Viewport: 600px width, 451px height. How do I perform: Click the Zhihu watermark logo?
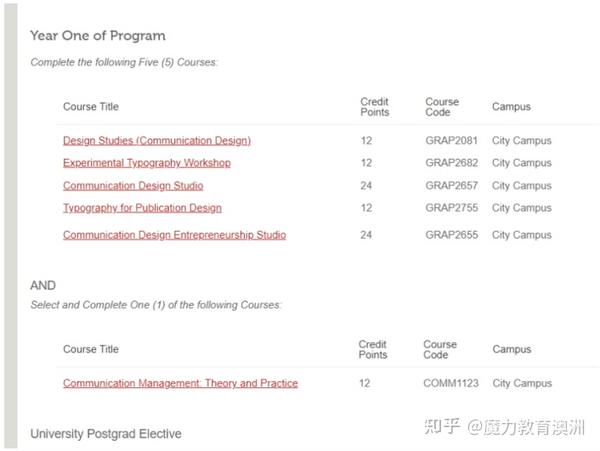pyautogui.click(x=442, y=427)
